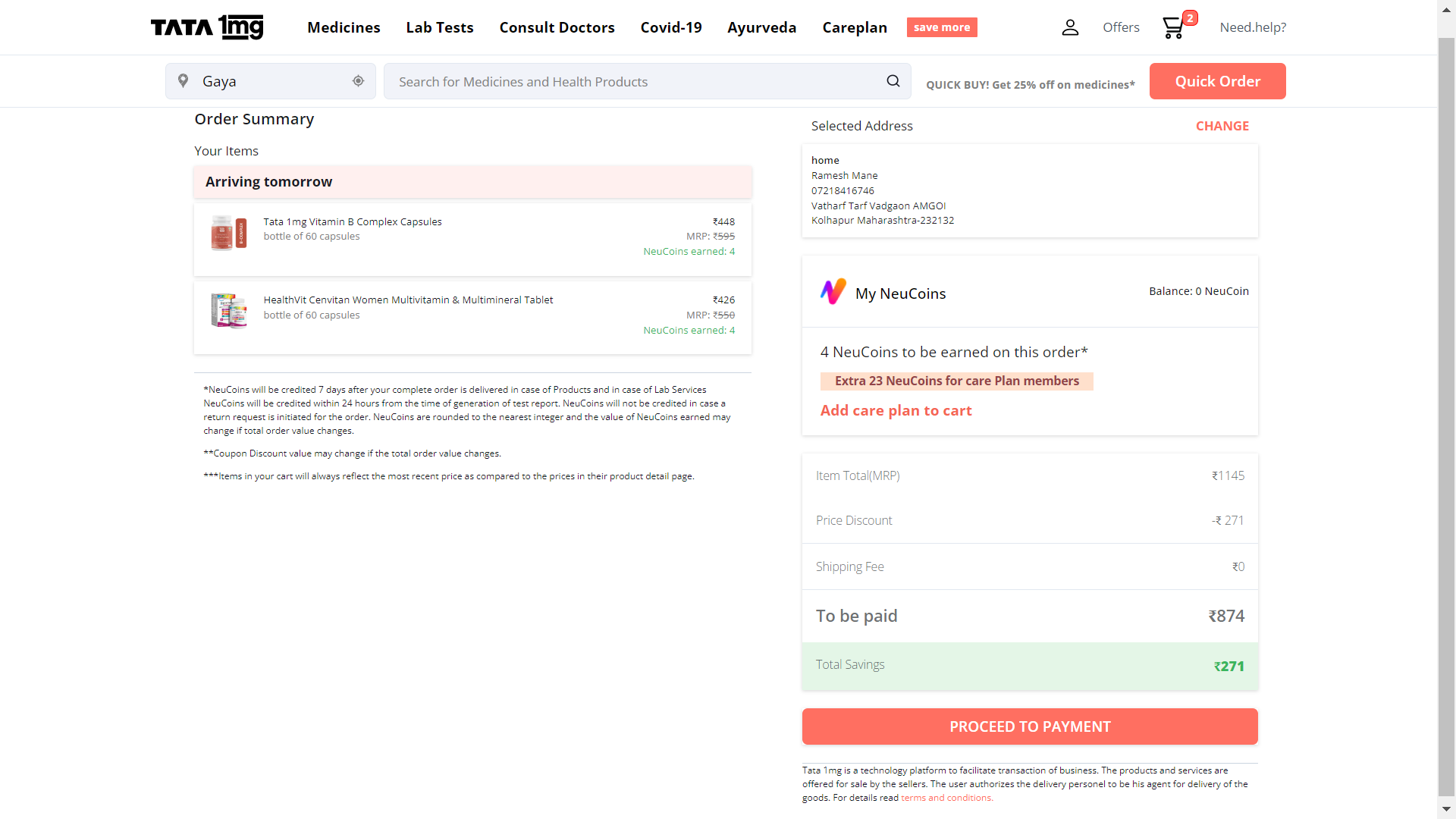Open the Lab Tests menu
Viewport: 1456px width, 819px height.
click(x=439, y=27)
